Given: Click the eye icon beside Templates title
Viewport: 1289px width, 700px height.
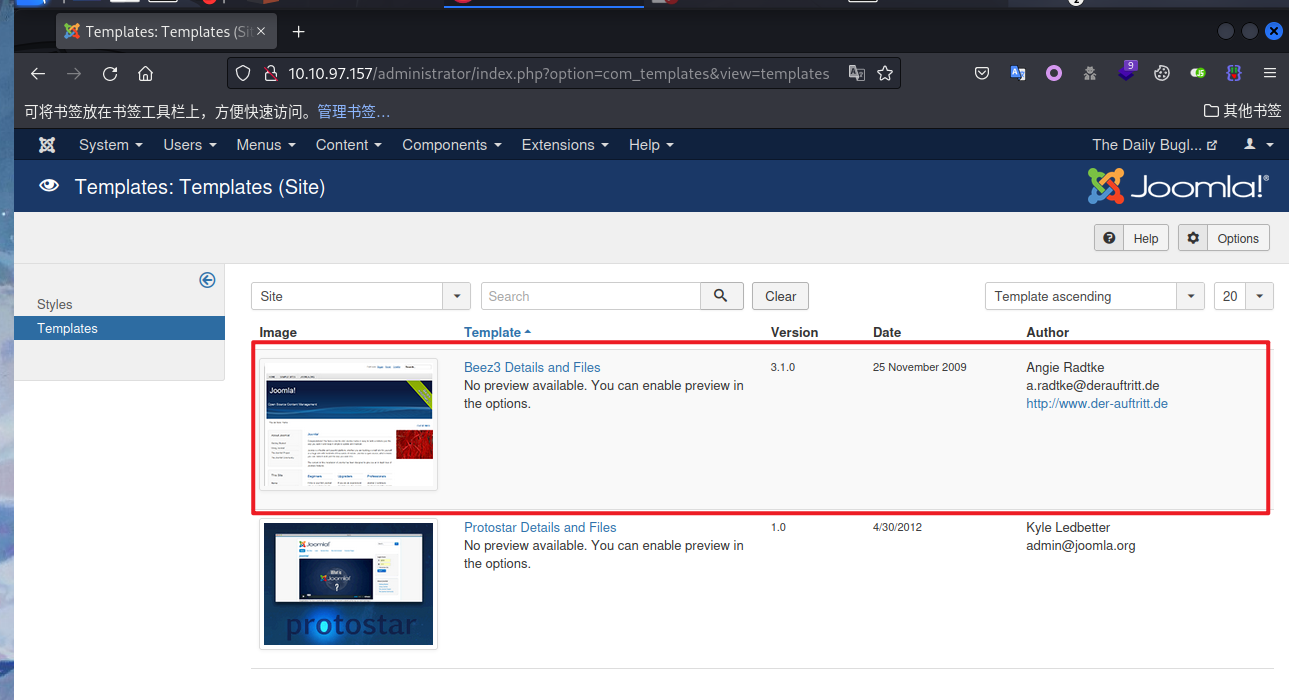Looking at the screenshot, I should point(49,186).
